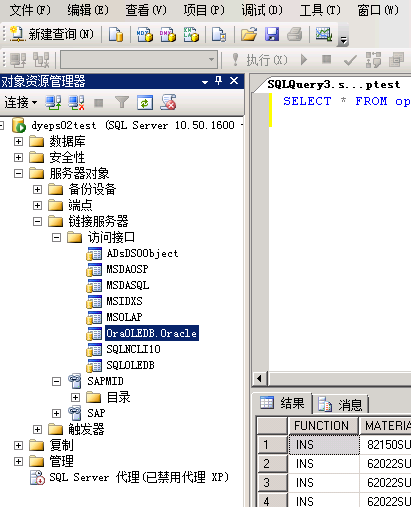The height and width of the screenshot is (507, 411).
Task: Switch to the SQLQuery3 tab
Action: (x=334, y=85)
